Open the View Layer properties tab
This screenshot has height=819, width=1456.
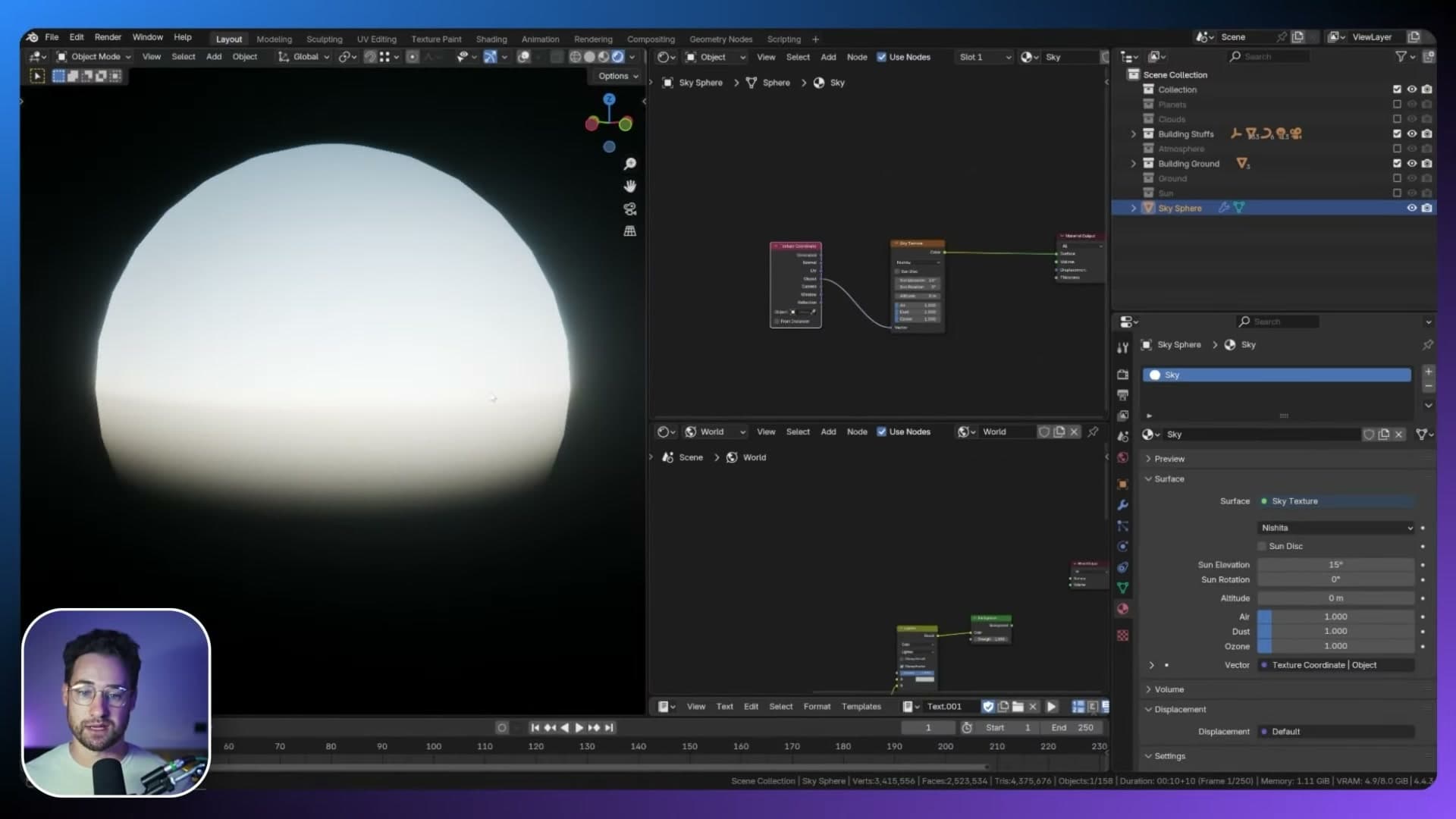(x=1123, y=416)
